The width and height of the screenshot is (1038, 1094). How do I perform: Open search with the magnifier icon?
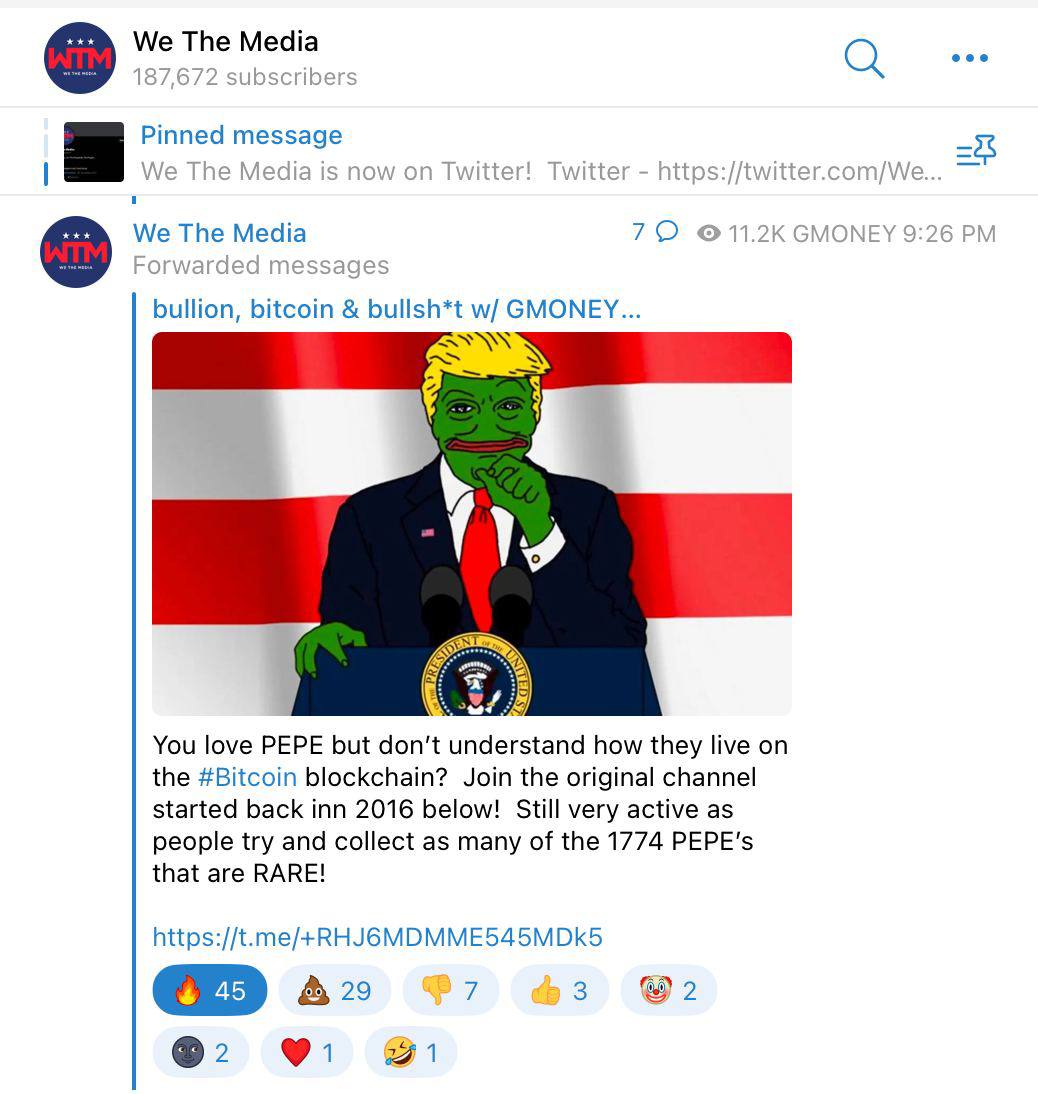pyautogui.click(x=864, y=59)
